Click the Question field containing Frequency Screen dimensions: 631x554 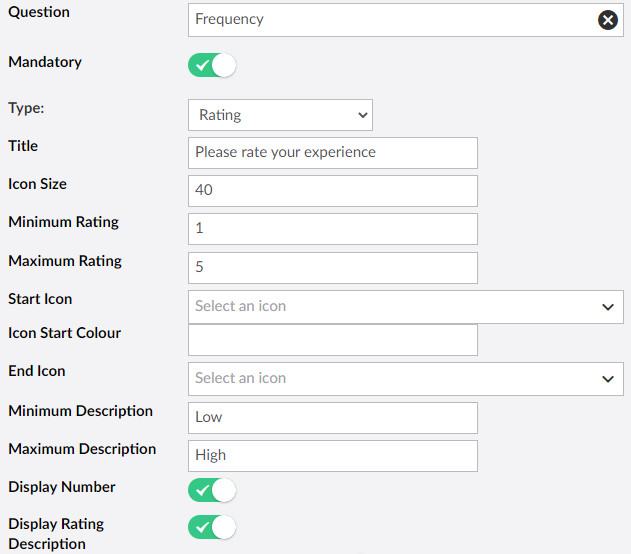pyautogui.click(x=406, y=20)
